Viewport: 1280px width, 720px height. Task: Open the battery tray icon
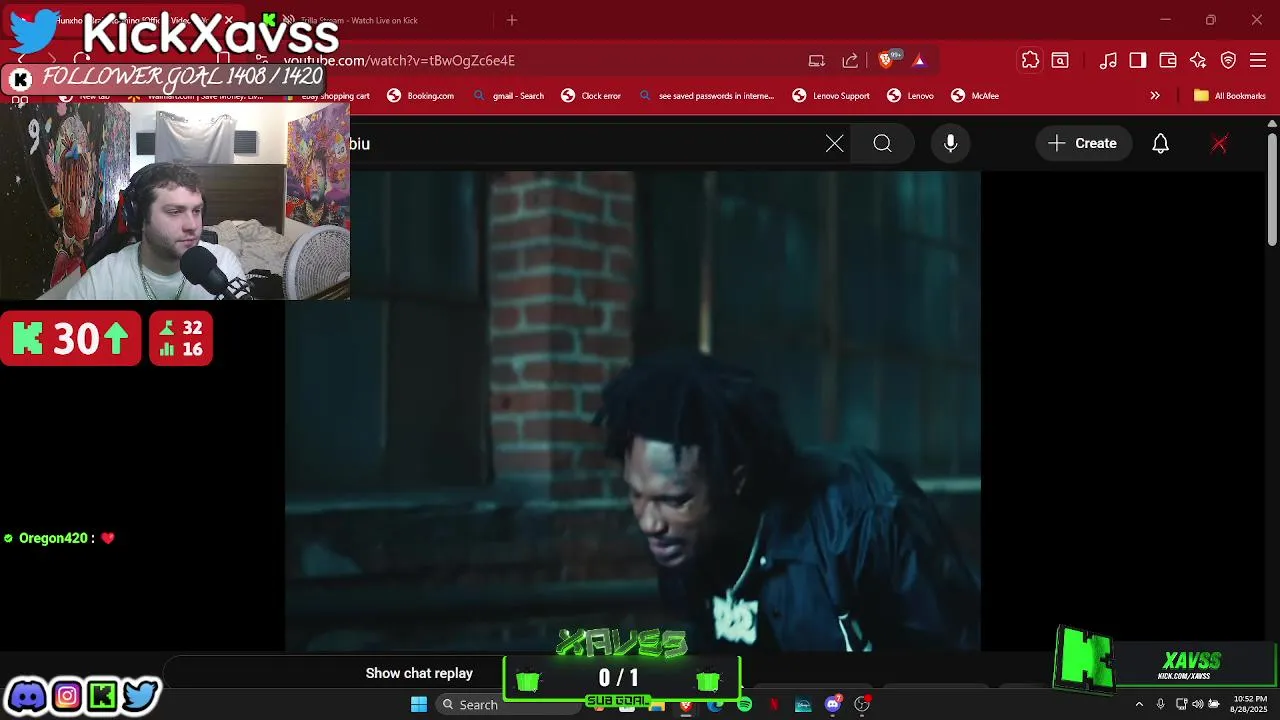coord(1214,704)
